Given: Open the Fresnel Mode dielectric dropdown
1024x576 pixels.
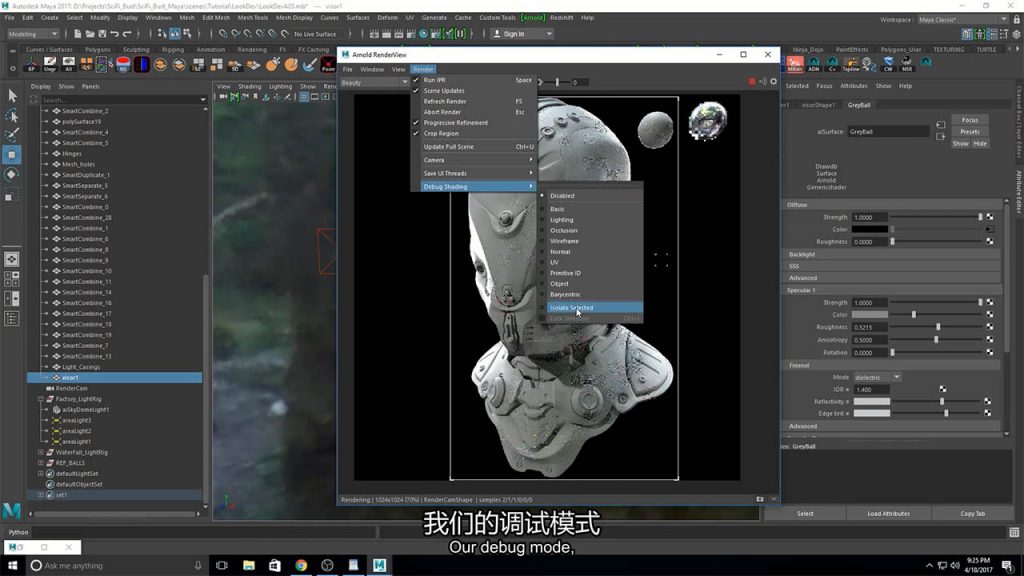Looking at the screenshot, I should (x=877, y=377).
